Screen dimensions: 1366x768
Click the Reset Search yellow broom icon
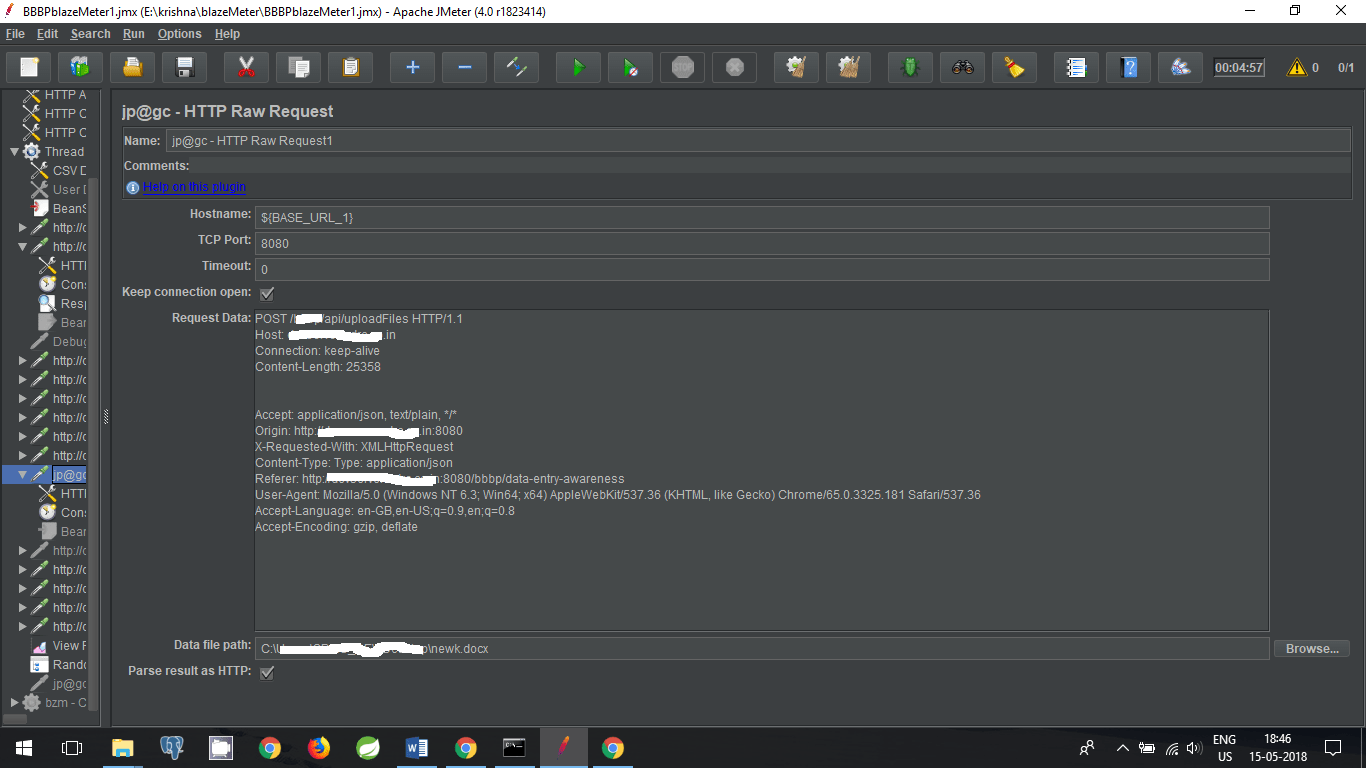[1014, 68]
